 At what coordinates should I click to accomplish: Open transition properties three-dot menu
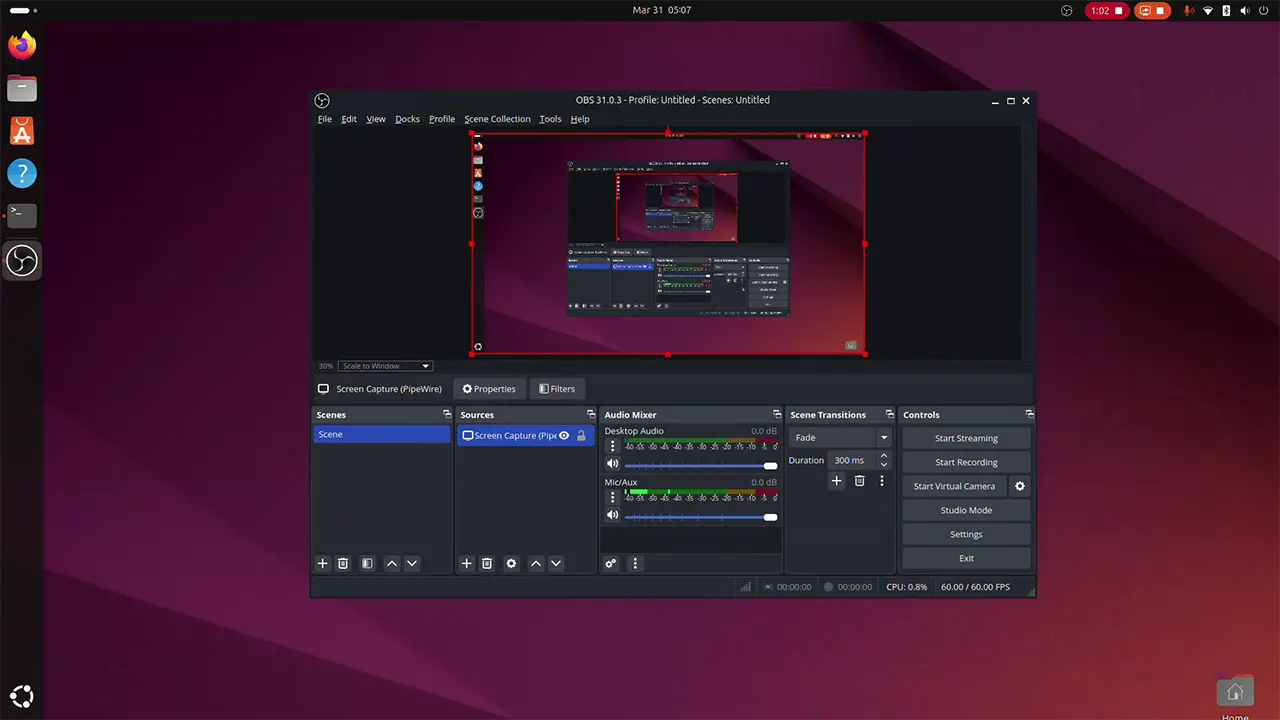881,481
